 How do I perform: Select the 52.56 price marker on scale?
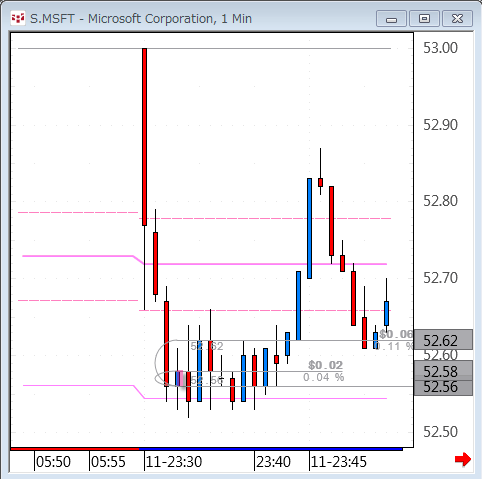(443, 387)
